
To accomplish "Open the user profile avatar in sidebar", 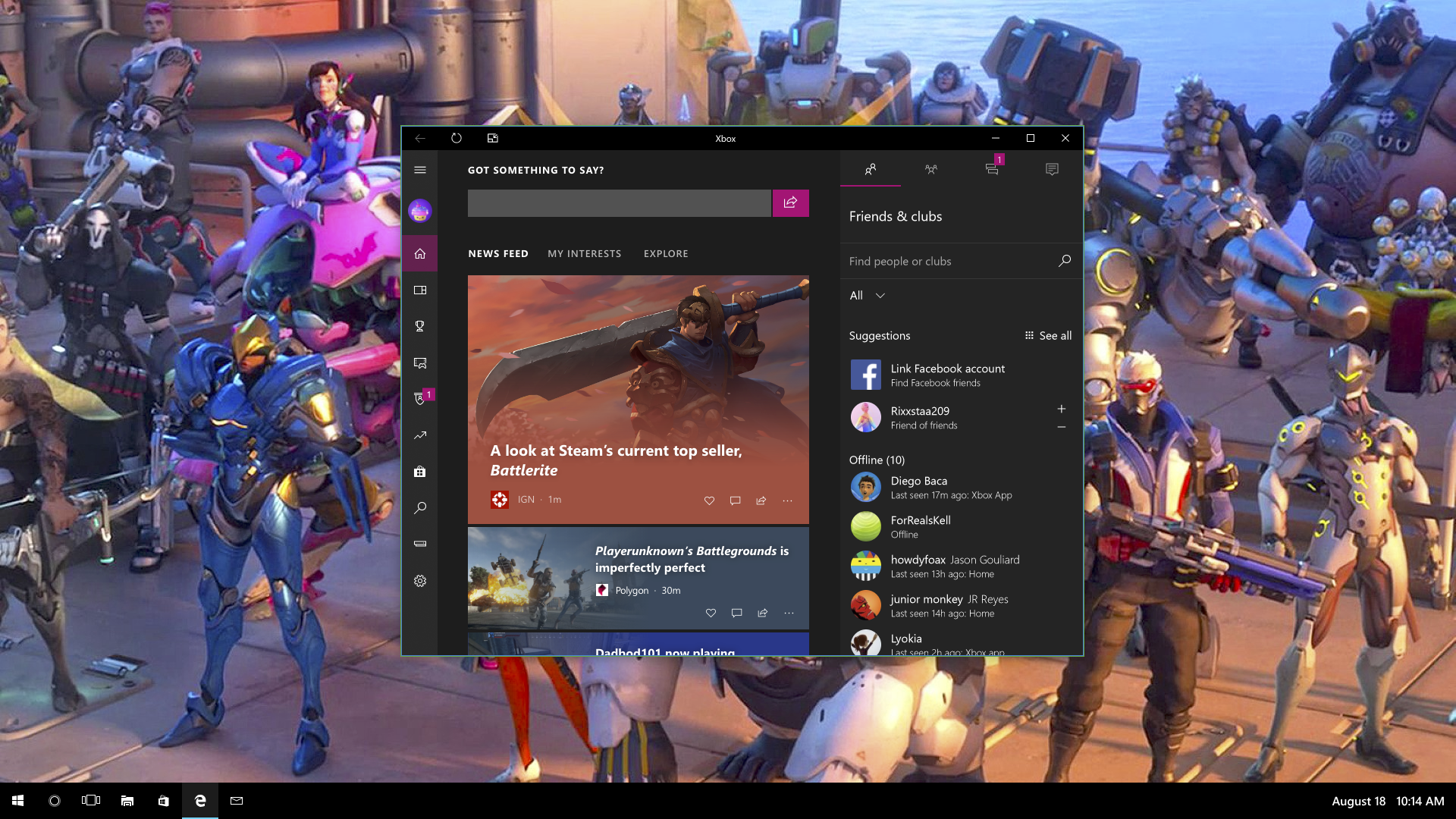I will coord(420,211).
